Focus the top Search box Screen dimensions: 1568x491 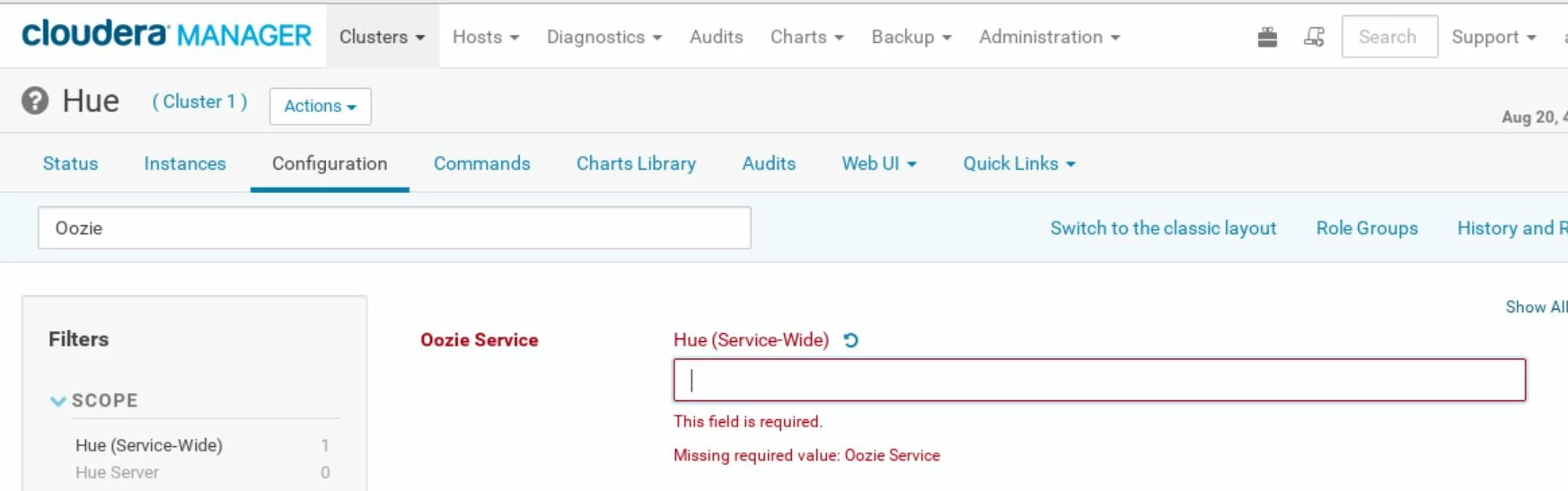coord(1389,37)
